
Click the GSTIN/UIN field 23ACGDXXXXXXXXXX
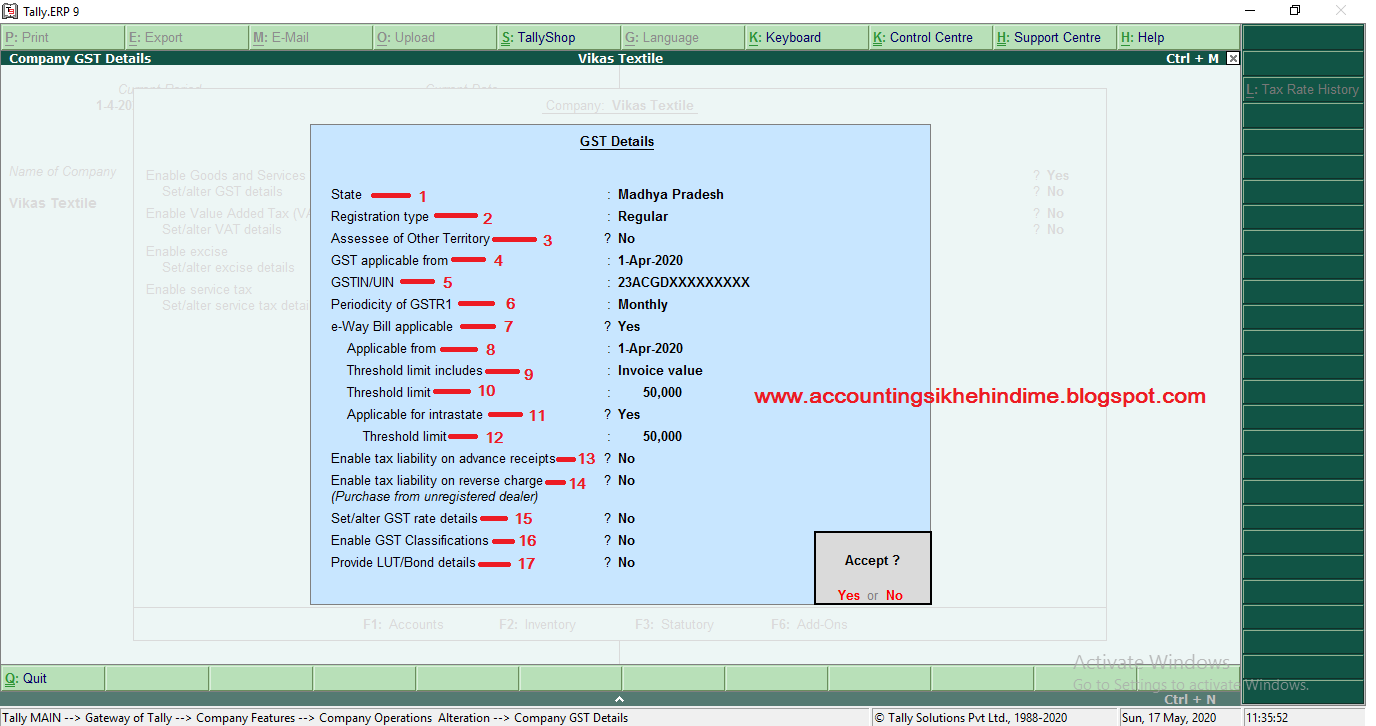(x=684, y=282)
